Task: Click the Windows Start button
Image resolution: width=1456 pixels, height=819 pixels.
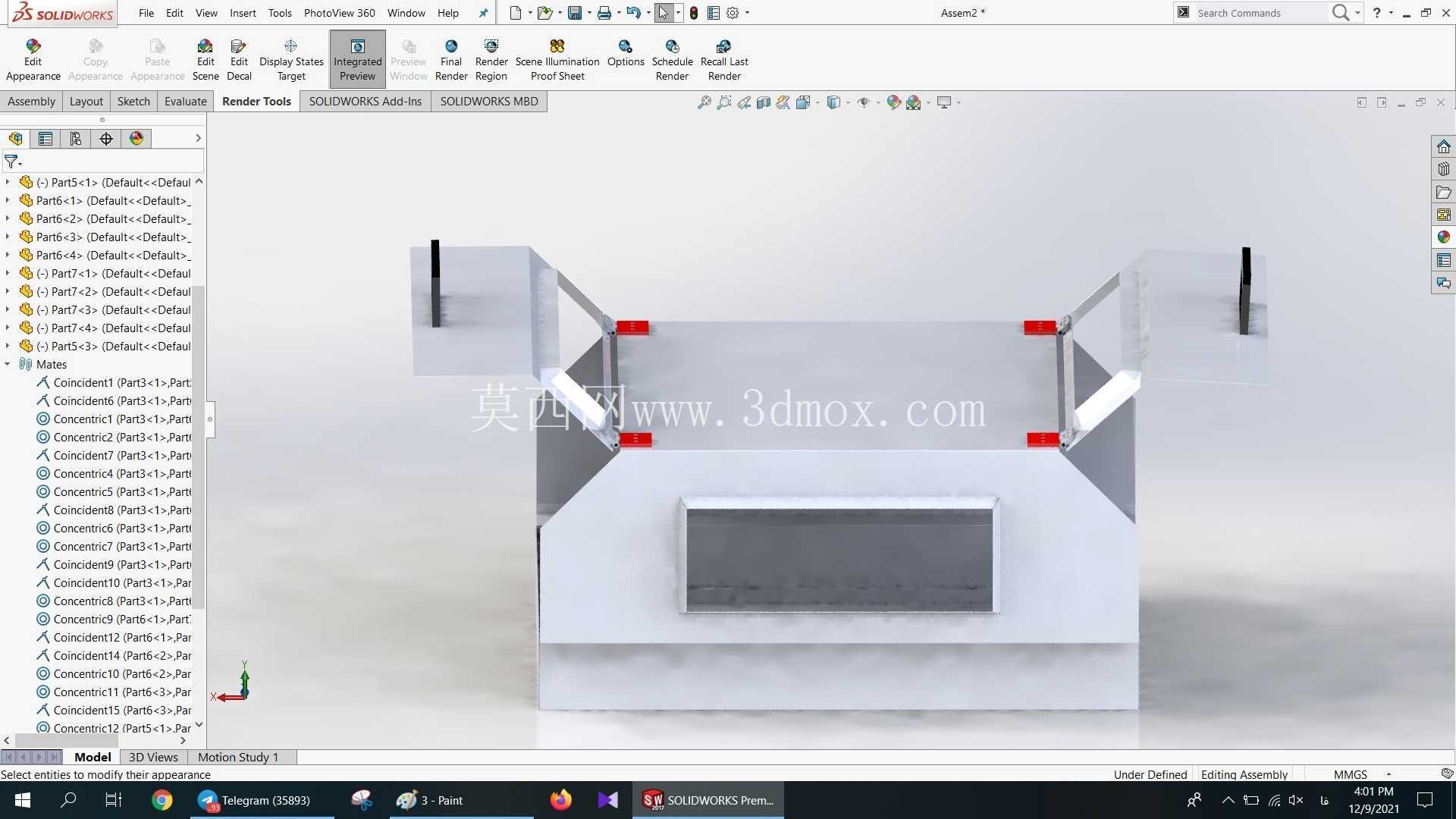Action: coord(22,800)
